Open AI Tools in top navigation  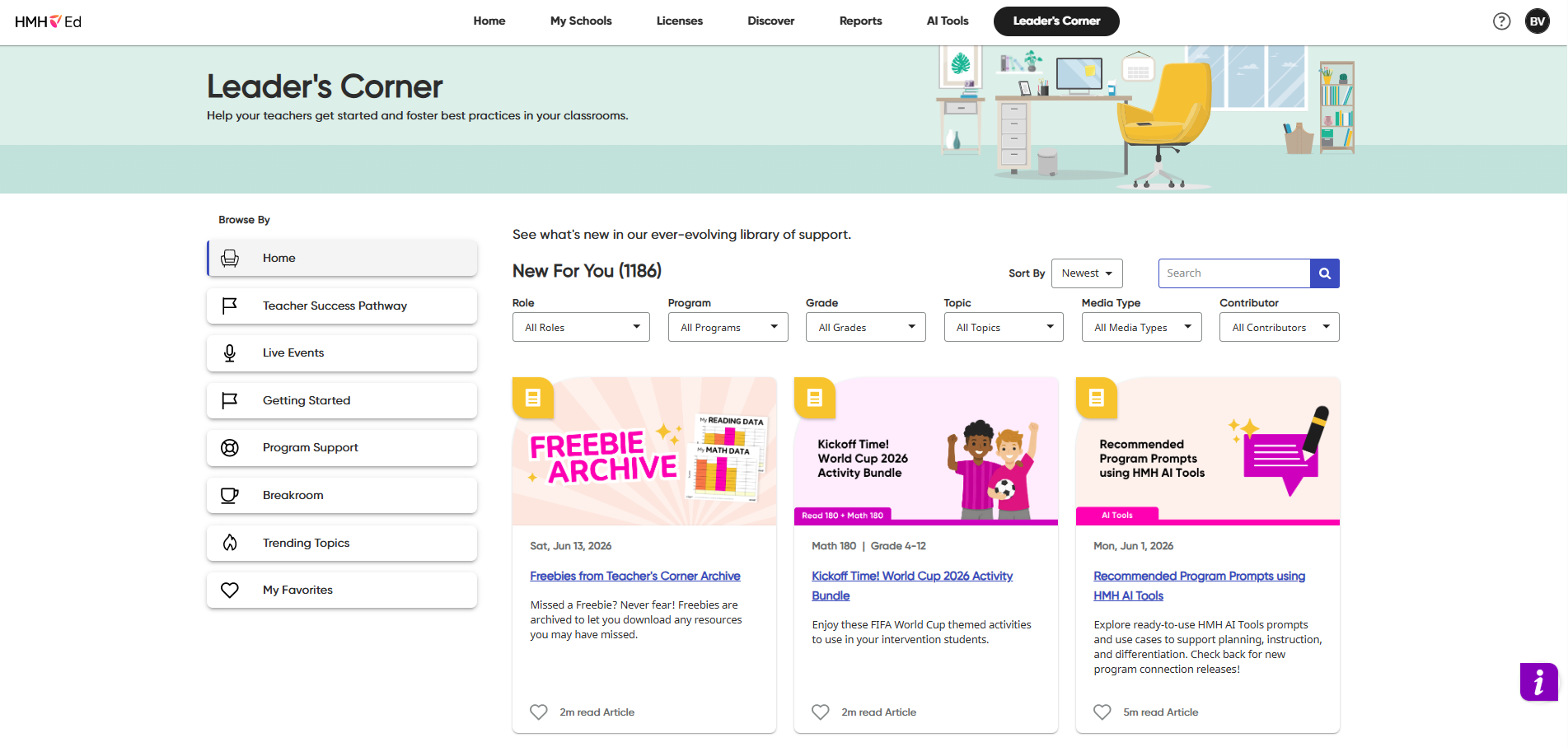pos(948,21)
